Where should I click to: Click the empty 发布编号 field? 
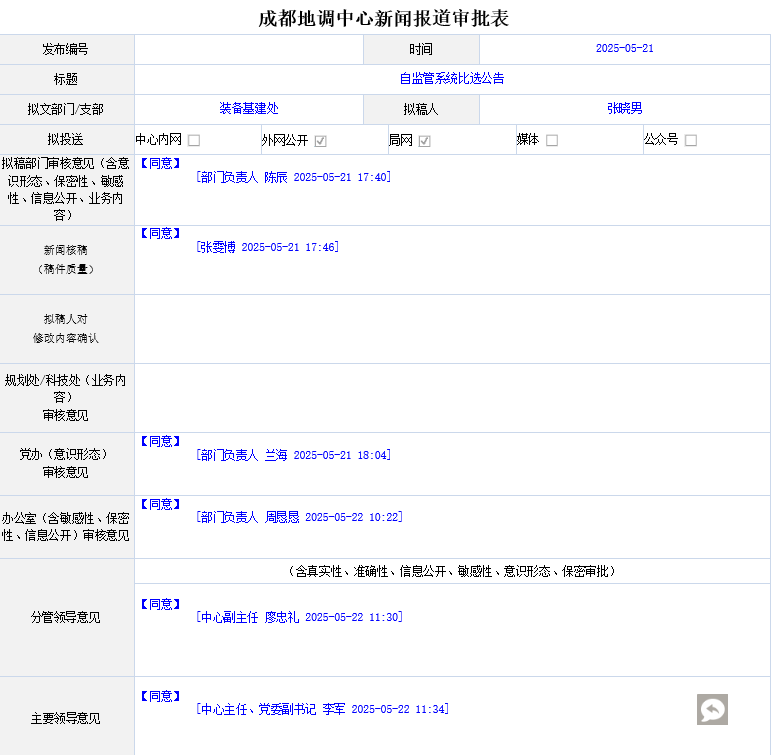pyautogui.click(x=249, y=49)
